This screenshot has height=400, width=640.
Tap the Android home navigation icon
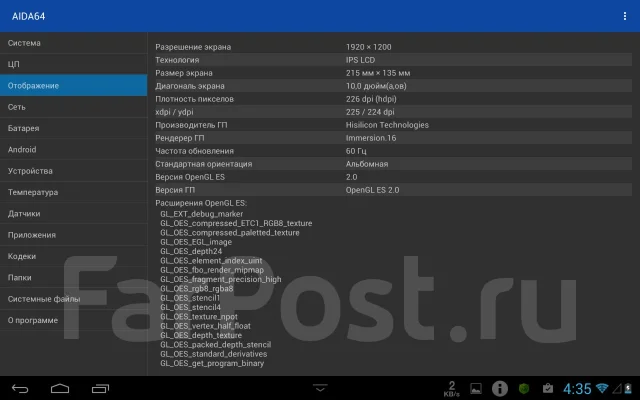click(60, 389)
